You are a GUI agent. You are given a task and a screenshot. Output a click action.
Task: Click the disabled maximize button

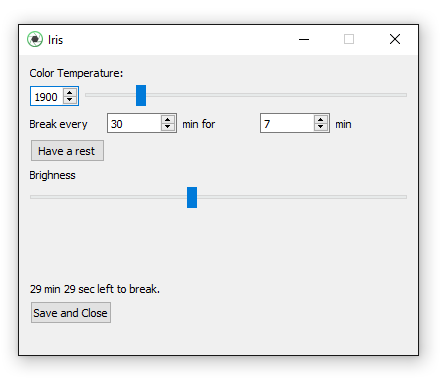tap(349, 39)
